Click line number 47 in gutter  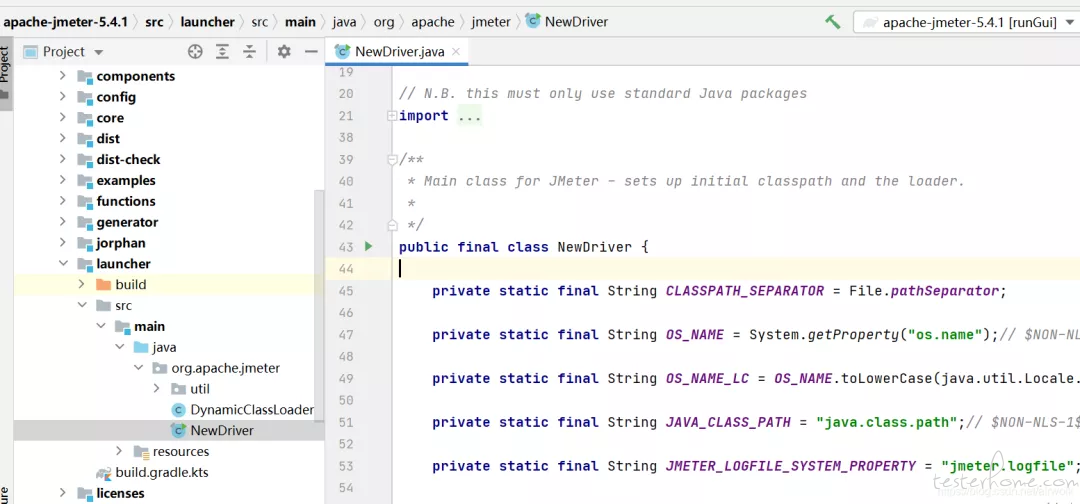tap(346, 335)
